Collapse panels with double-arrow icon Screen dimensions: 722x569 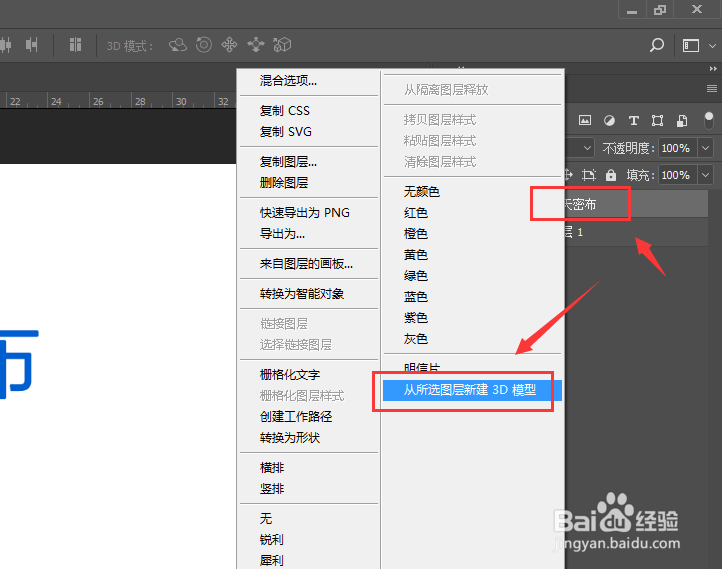(713, 69)
